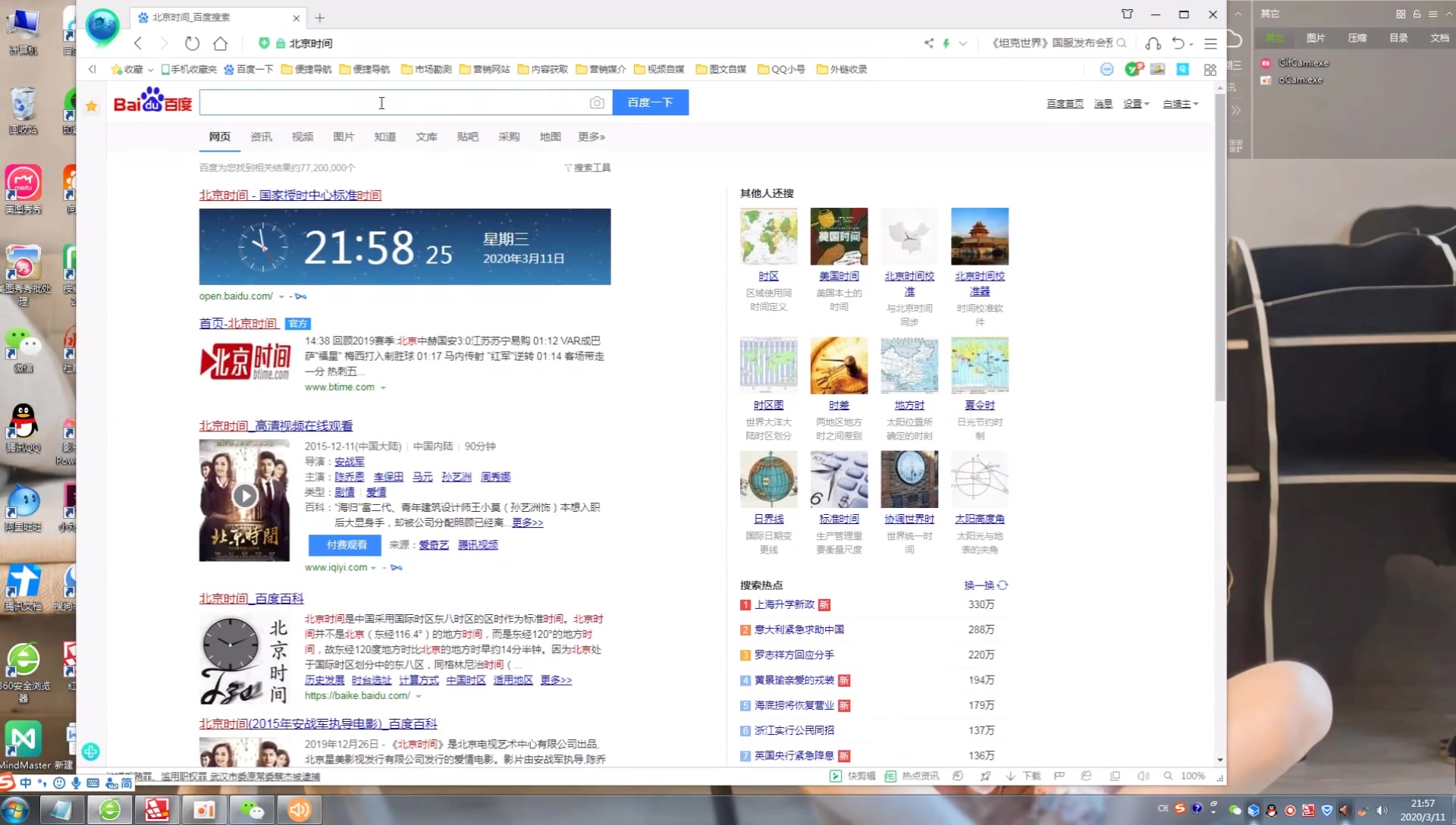Screen dimensions: 1456x825
Task: Expand the dropdown arrow next to www.iqiyi.com
Action: (373, 568)
